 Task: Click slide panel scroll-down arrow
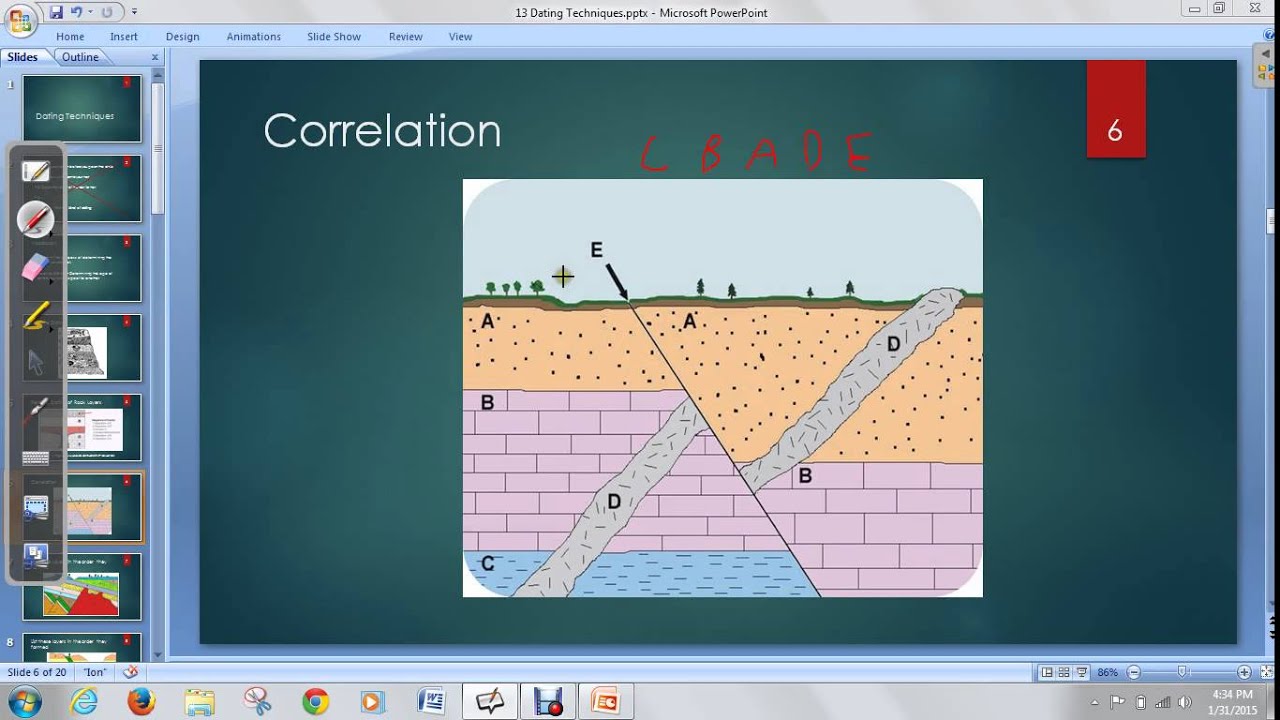(x=158, y=654)
